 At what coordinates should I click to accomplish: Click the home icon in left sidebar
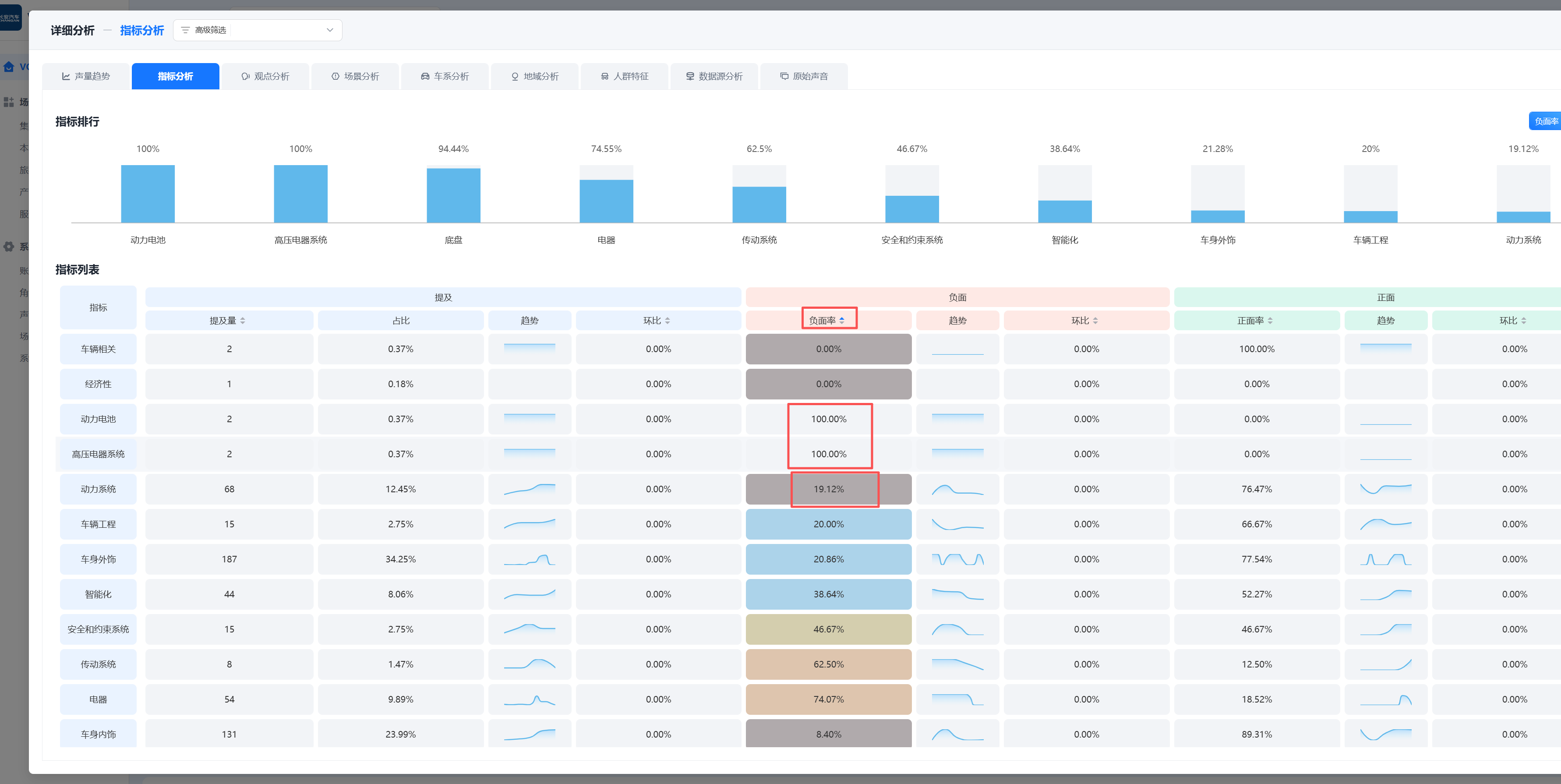[x=9, y=67]
